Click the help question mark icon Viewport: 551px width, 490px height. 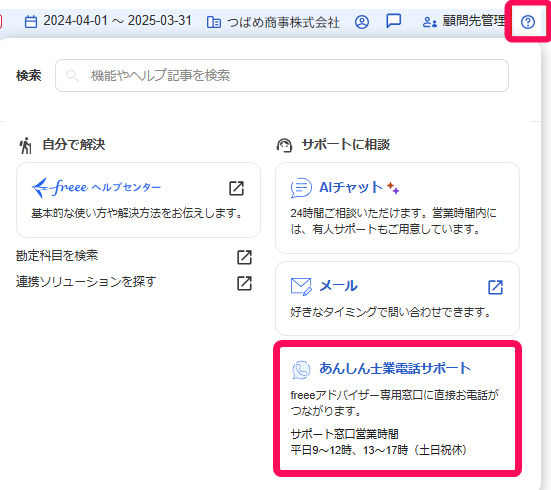(527, 22)
